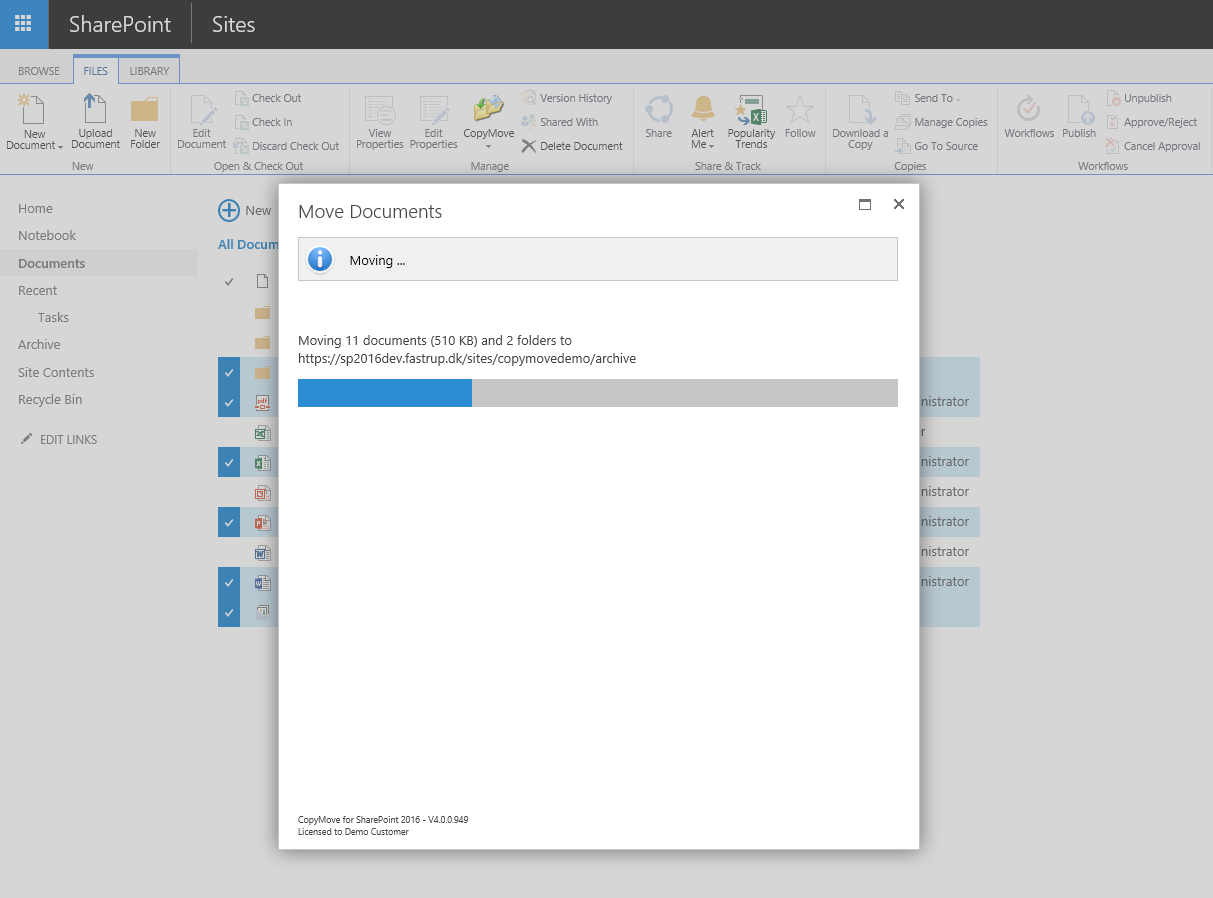Screen dimensions: 1213x898
Task: Click EDIT LINKS in navigation
Action: [x=59, y=439]
